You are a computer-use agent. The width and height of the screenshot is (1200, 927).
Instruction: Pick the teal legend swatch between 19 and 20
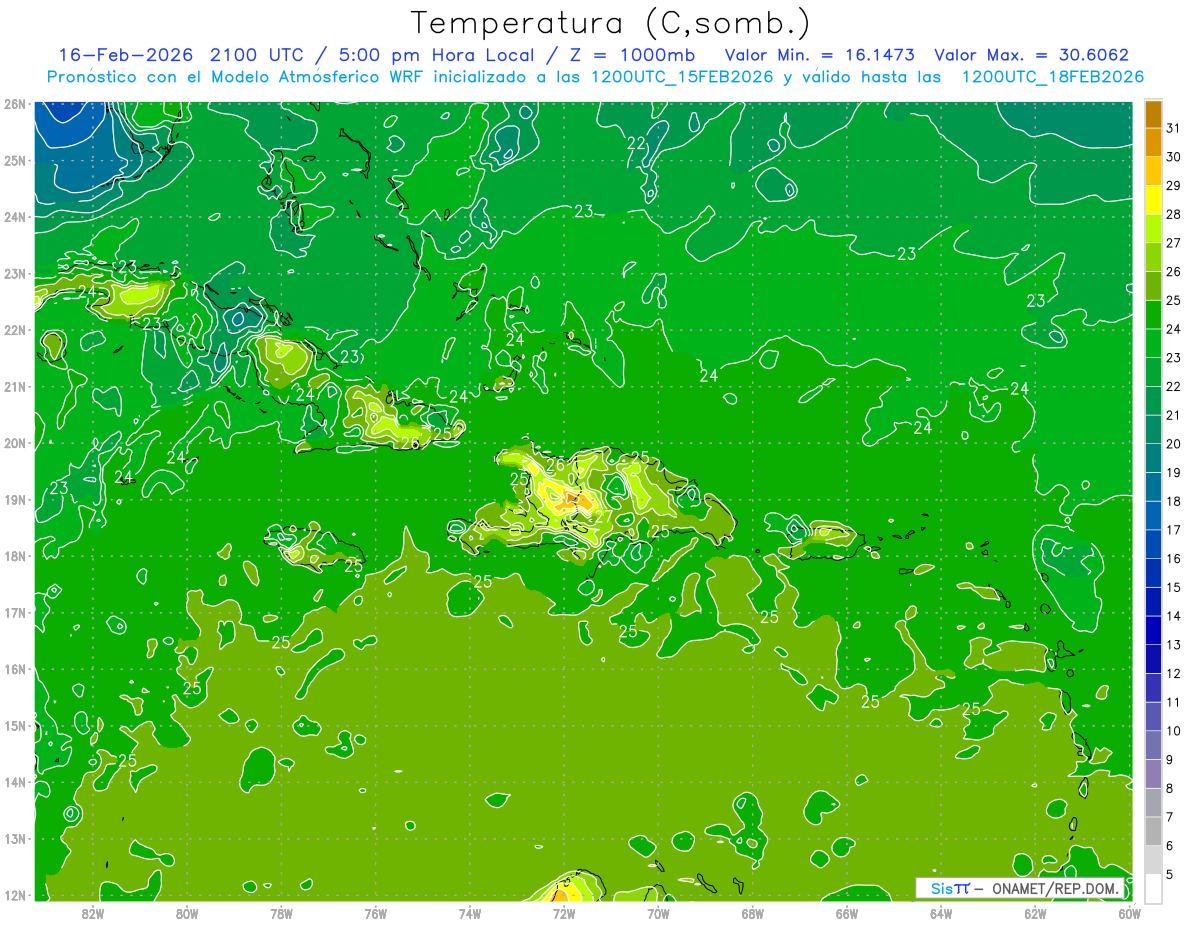(x=1153, y=458)
